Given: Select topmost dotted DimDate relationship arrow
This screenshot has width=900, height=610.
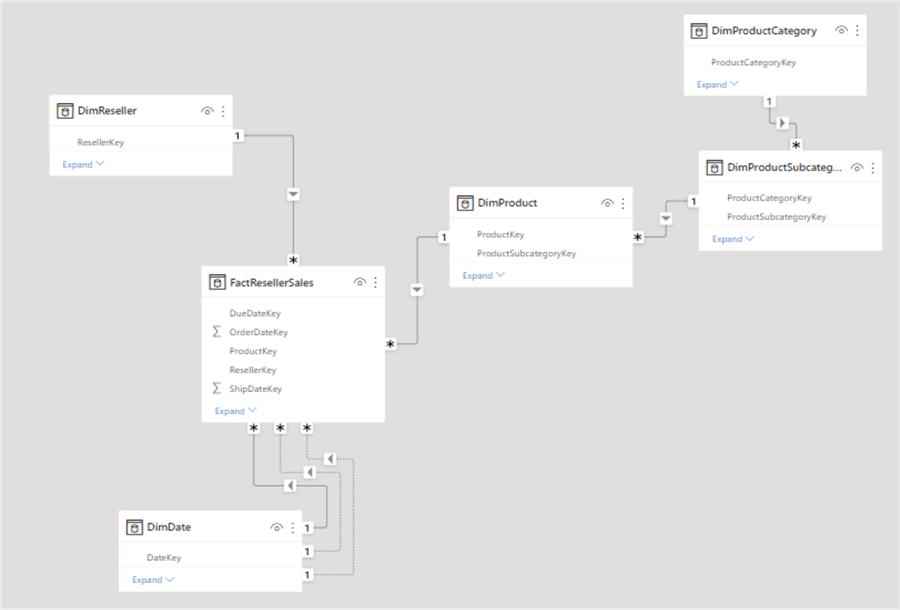Looking at the screenshot, I should [x=330, y=459].
